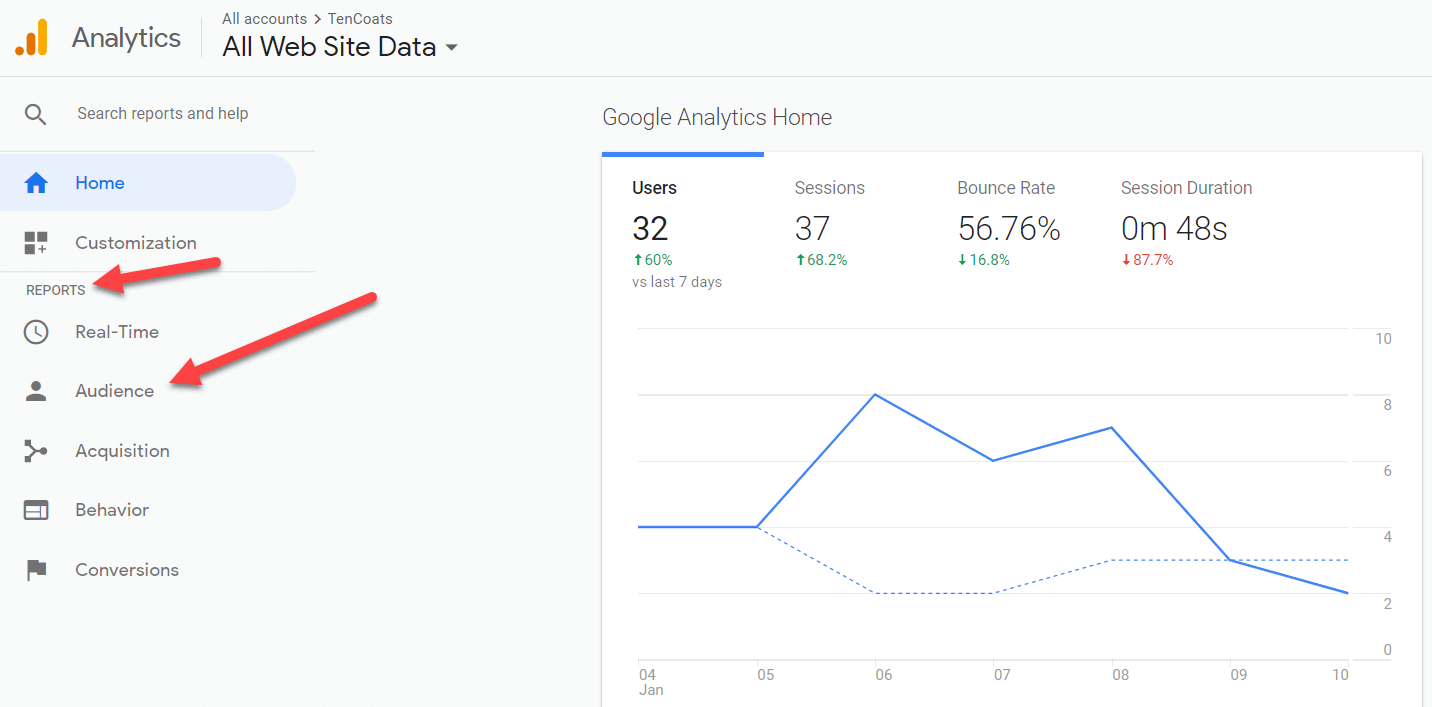Click the Audience person icon
Image resolution: width=1432 pixels, height=707 pixels.
pyautogui.click(x=36, y=391)
